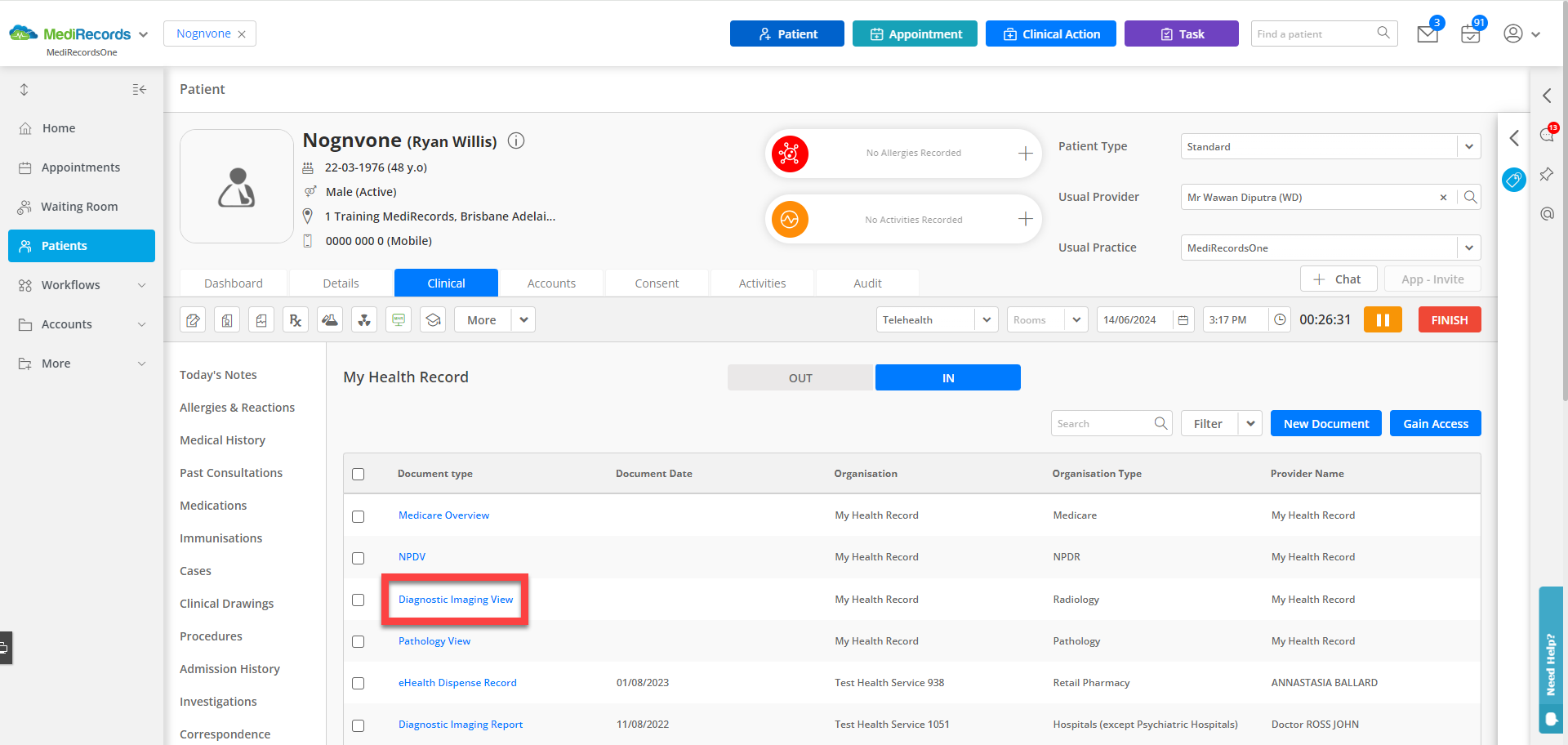Check the Medicare Overview row checkbox
Viewport: 1568px width, 745px height.
358,516
